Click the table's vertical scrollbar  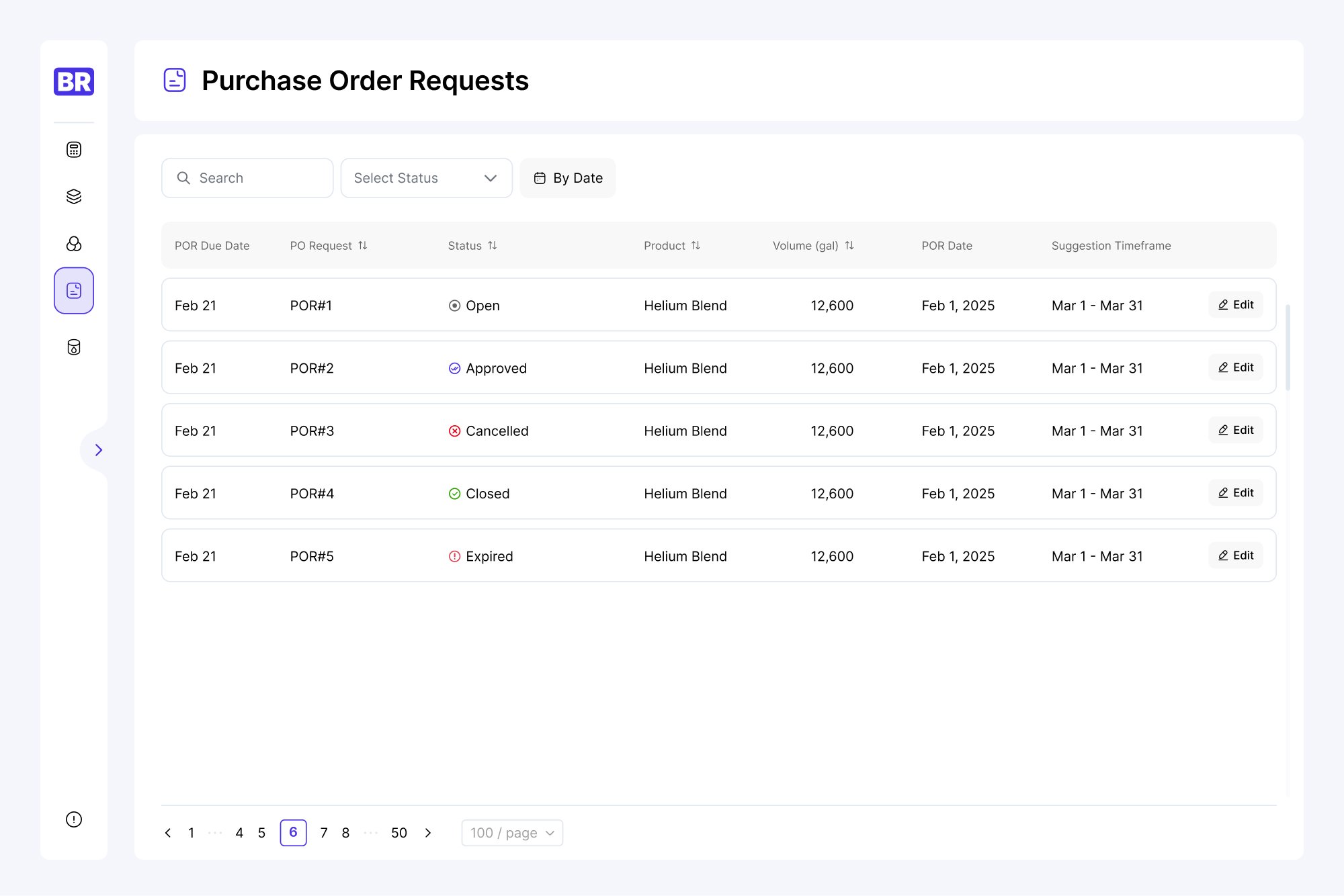[1288, 348]
